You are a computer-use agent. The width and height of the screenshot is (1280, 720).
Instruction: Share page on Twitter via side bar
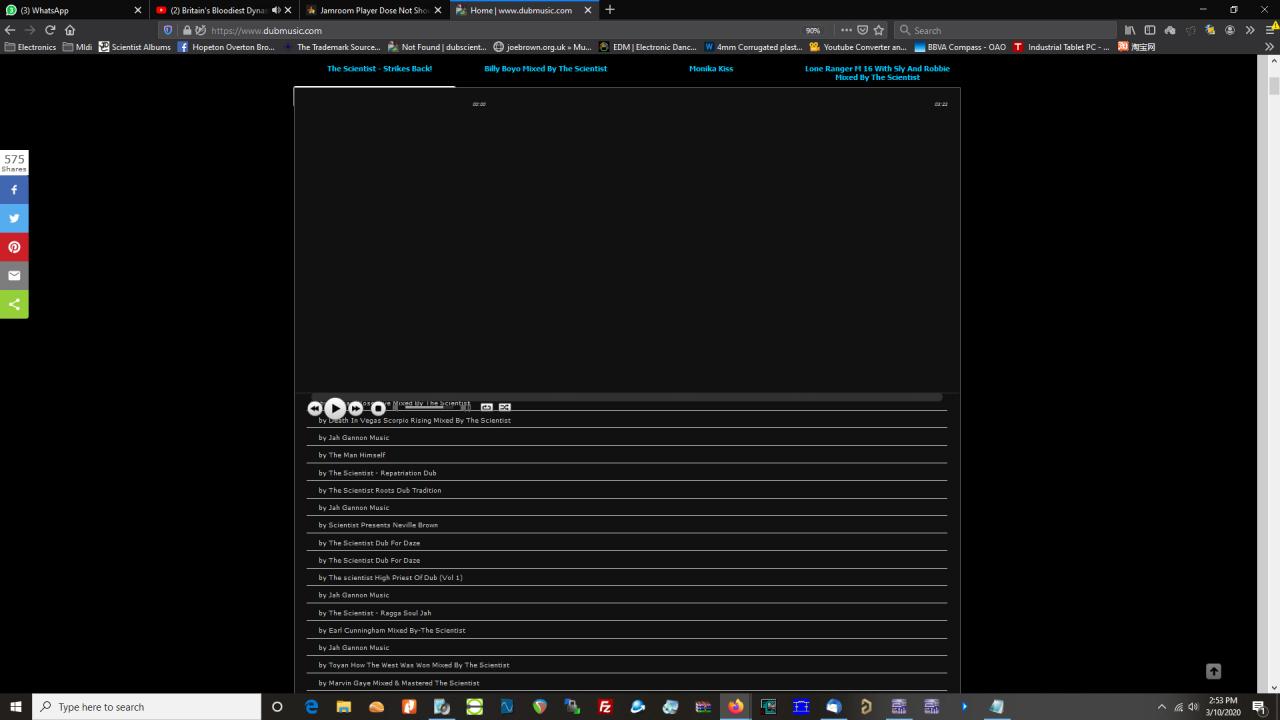pyautogui.click(x=14, y=218)
